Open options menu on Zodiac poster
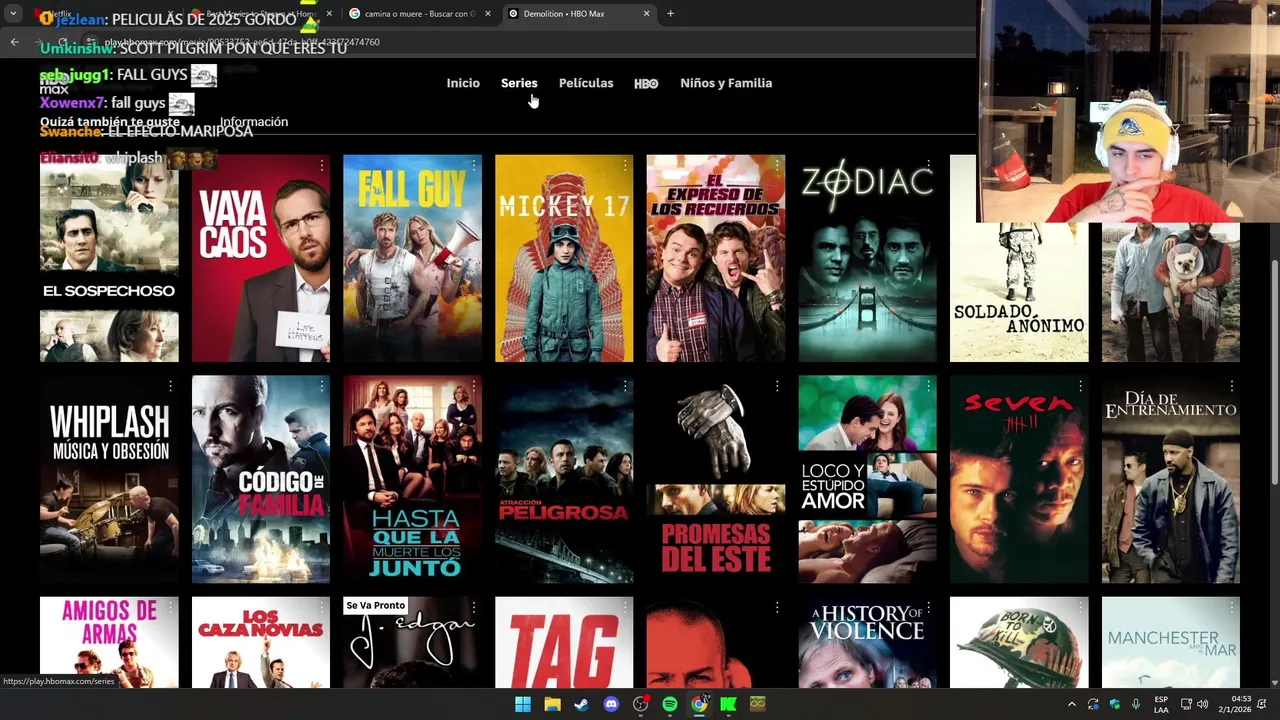This screenshot has width=1280, height=720. (929, 165)
